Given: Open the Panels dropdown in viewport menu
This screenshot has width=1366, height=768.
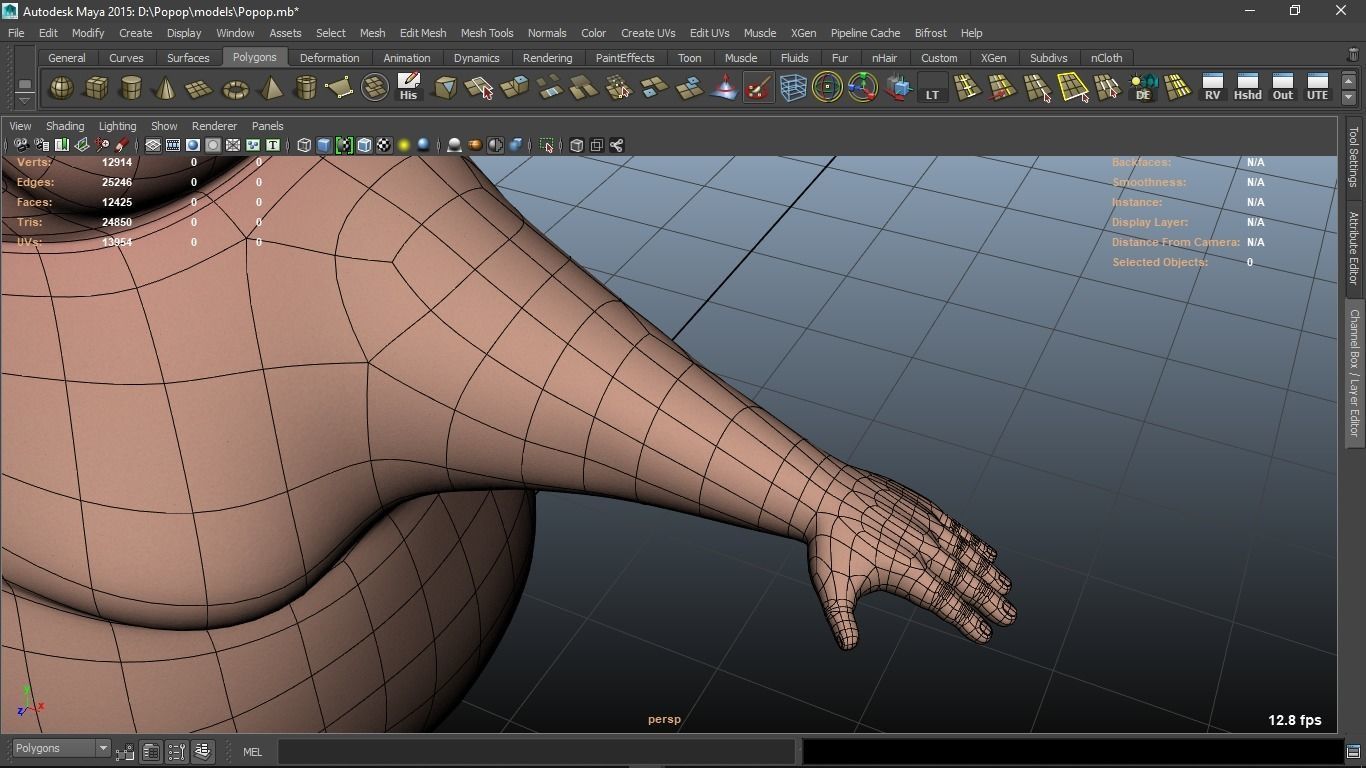Looking at the screenshot, I should (x=267, y=126).
